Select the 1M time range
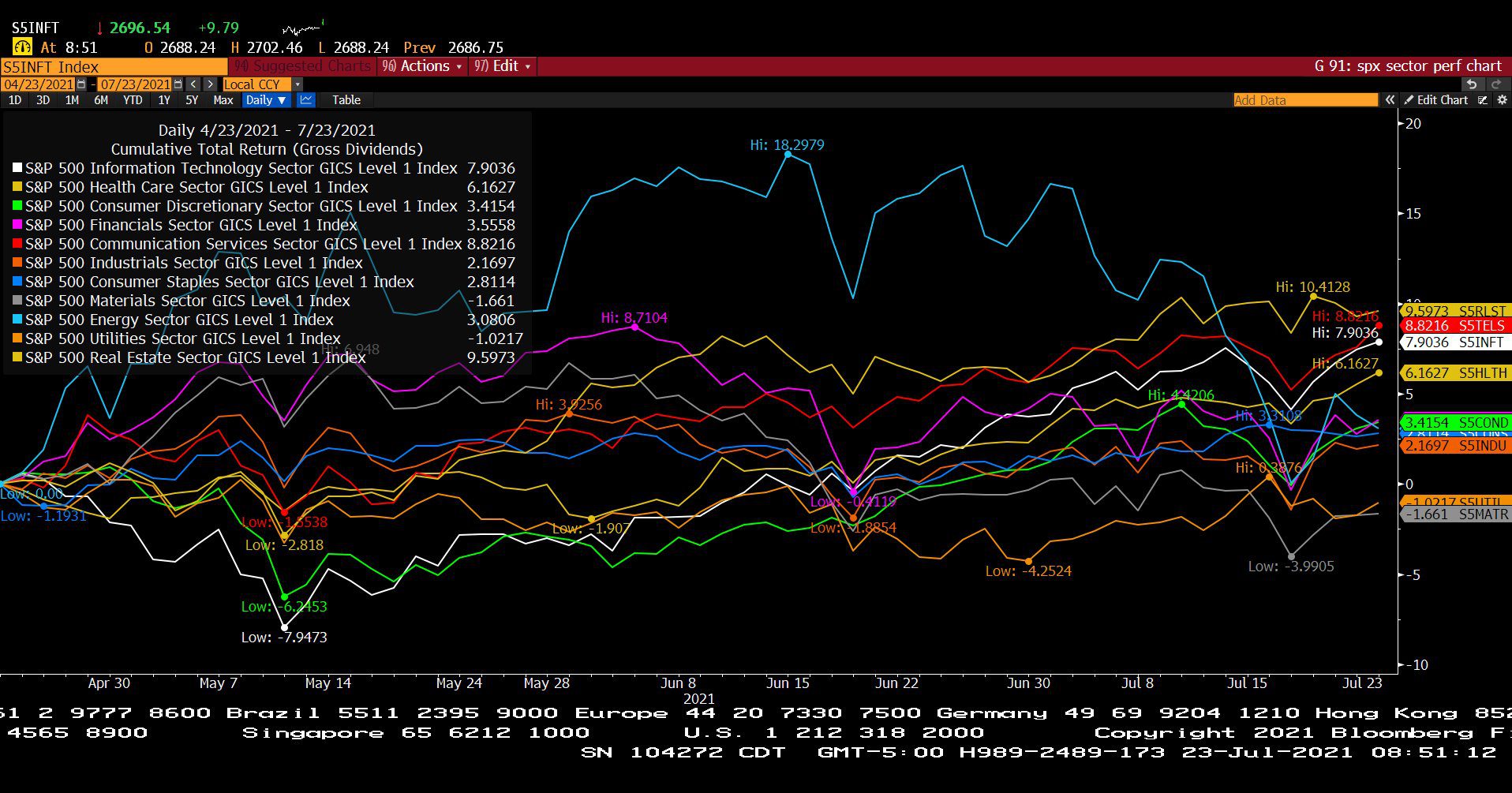Image resolution: width=1512 pixels, height=793 pixels. coord(72,100)
